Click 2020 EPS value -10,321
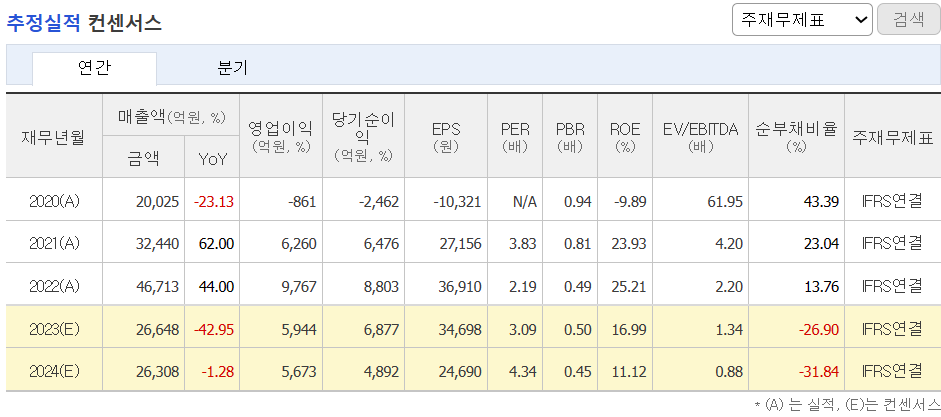941x417 pixels. coord(457,202)
